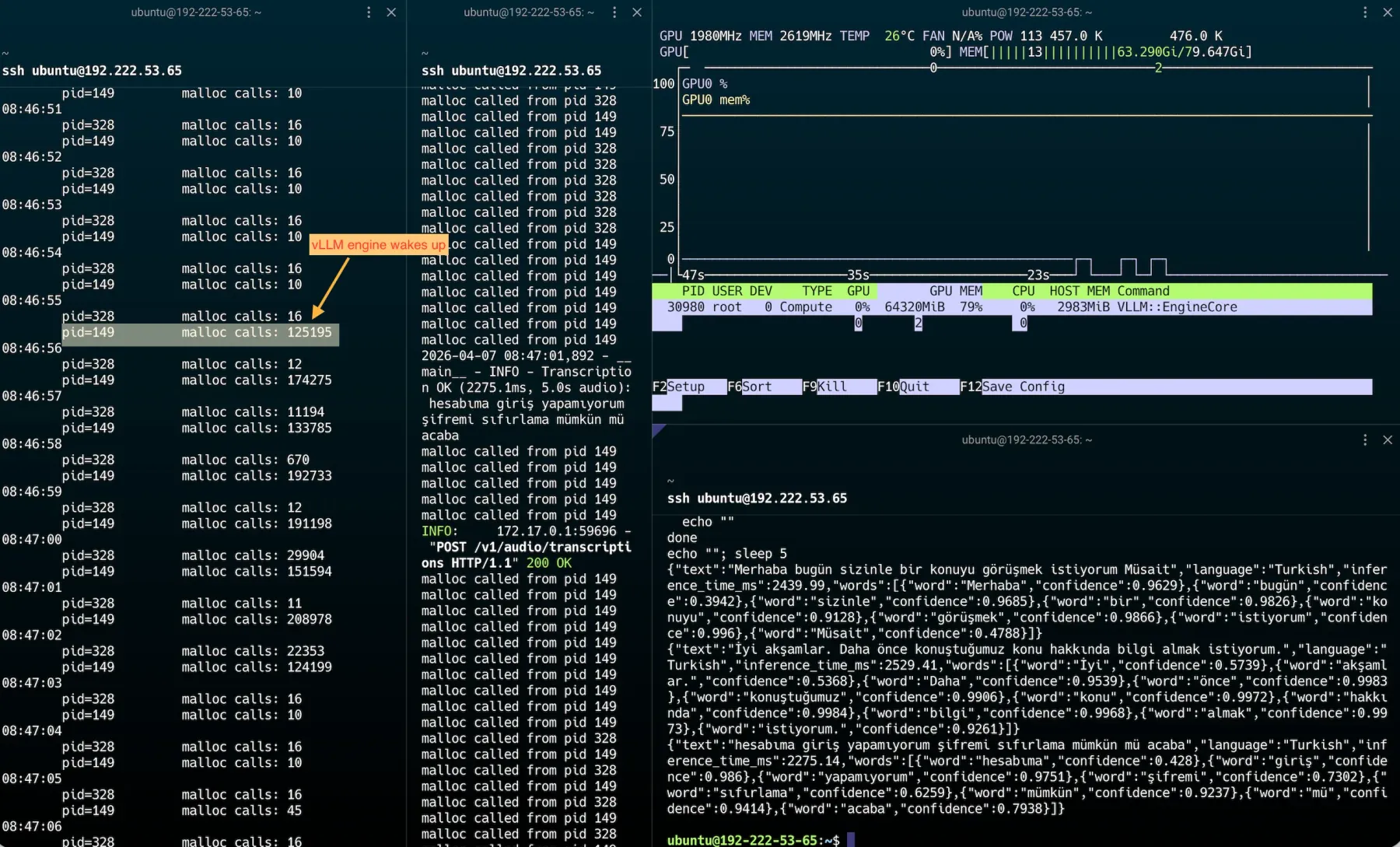Click the 'ssh ubuntu@192.222.53.65' heading in the bottom-right pane
Viewport: 1400px width, 847px height.
(757, 499)
